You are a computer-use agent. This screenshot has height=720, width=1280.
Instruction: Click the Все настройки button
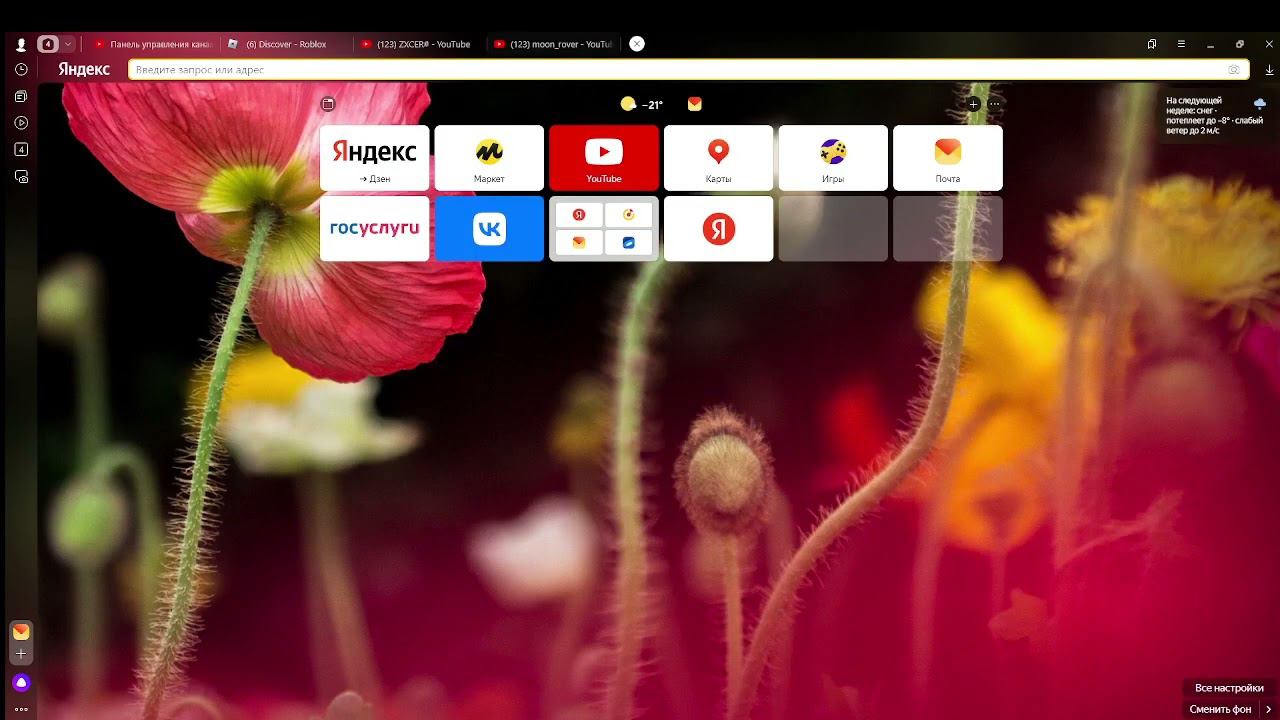(1229, 688)
